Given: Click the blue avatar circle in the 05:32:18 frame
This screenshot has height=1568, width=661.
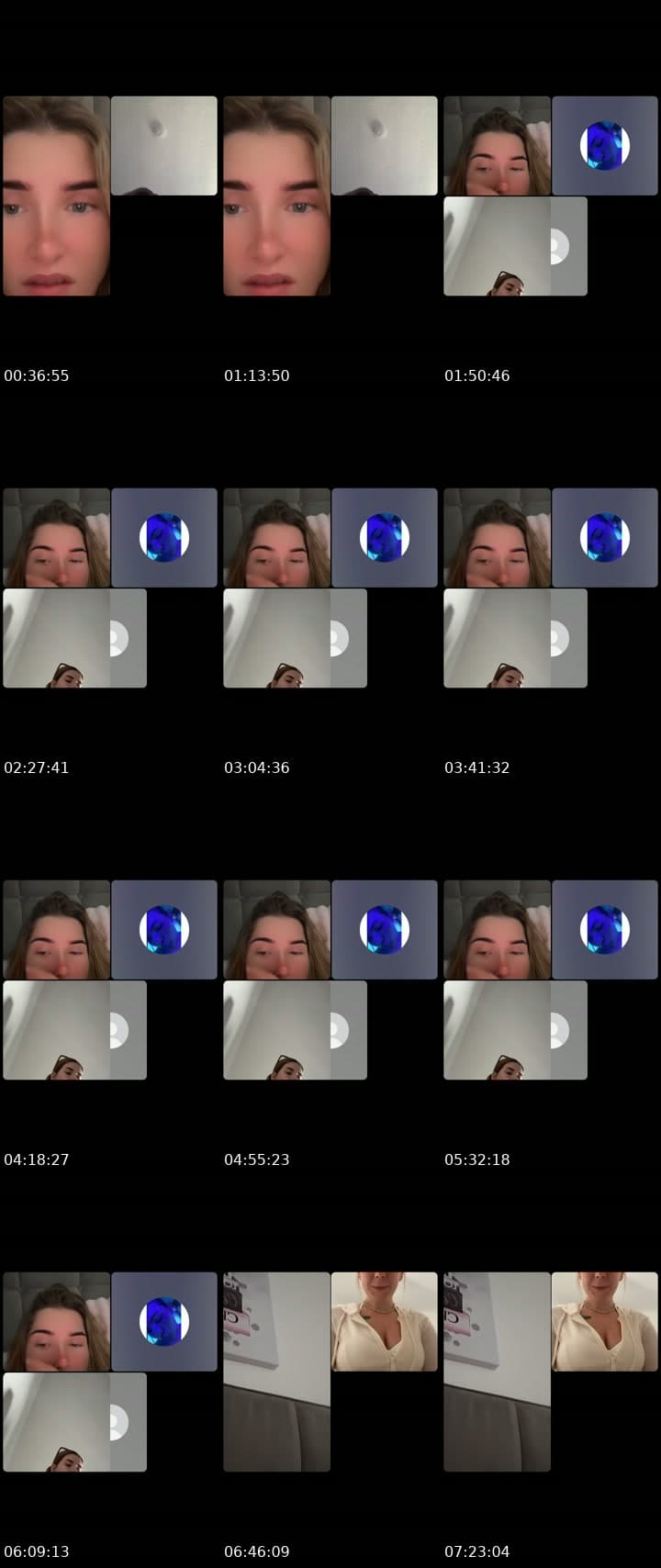Looking at the screenshot, I should point(605,930).
